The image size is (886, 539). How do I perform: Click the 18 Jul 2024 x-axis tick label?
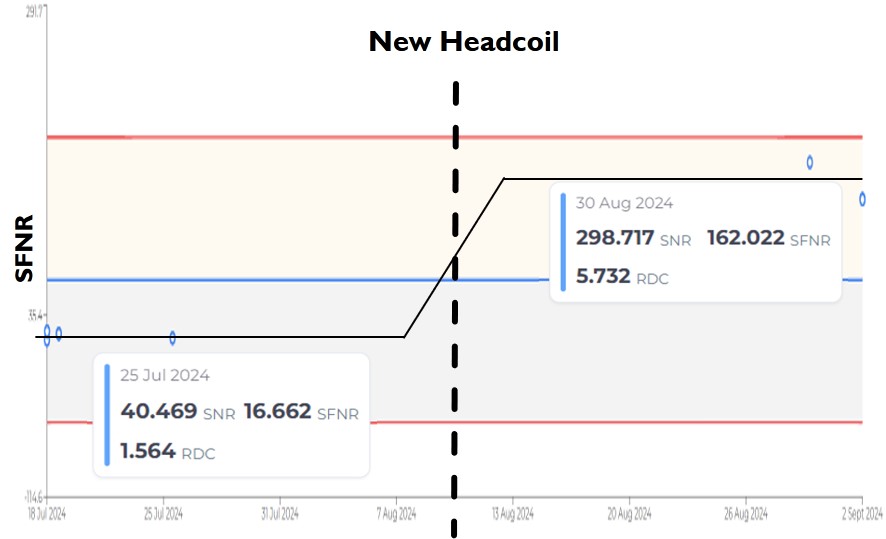point(47,514)
